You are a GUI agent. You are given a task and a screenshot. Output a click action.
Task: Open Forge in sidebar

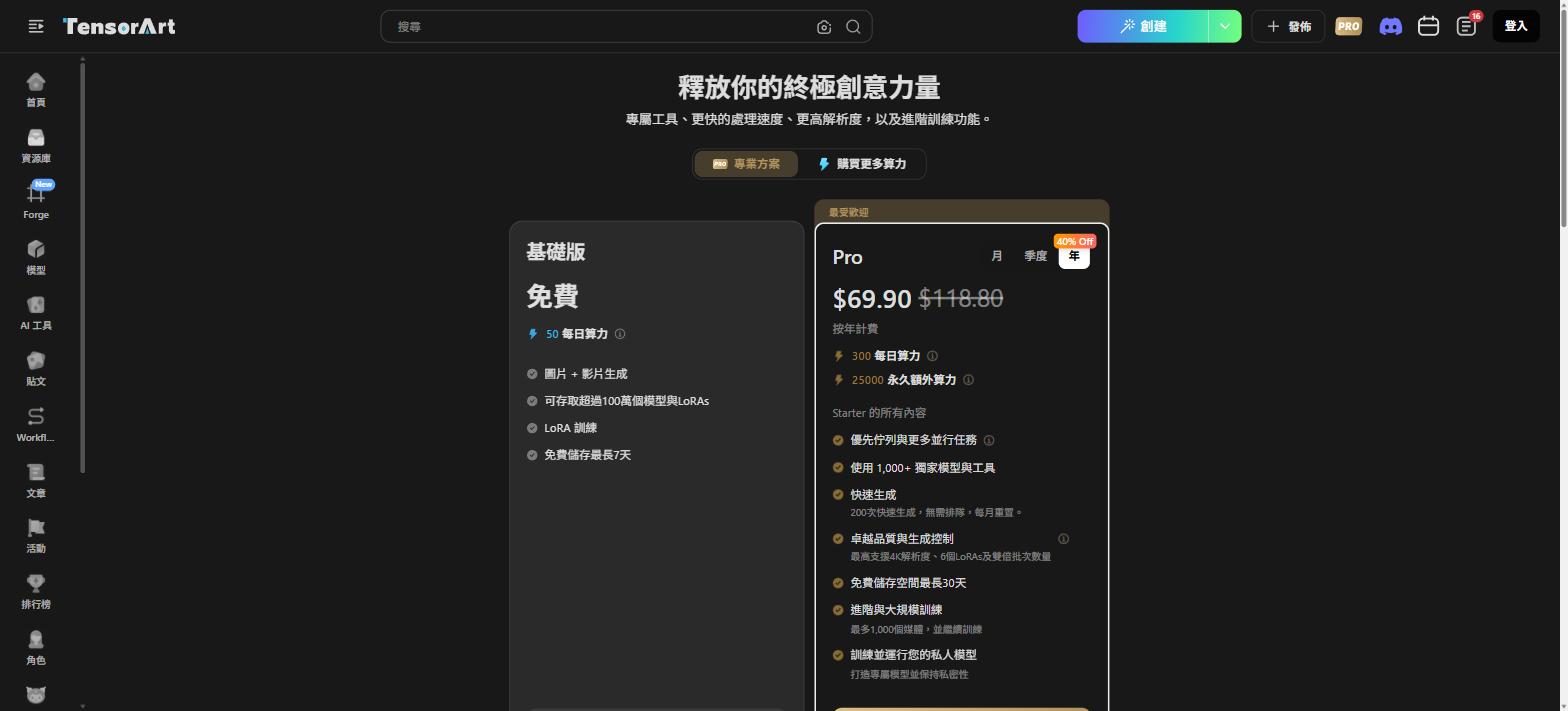pyautogui.click(x=36, y=201)
